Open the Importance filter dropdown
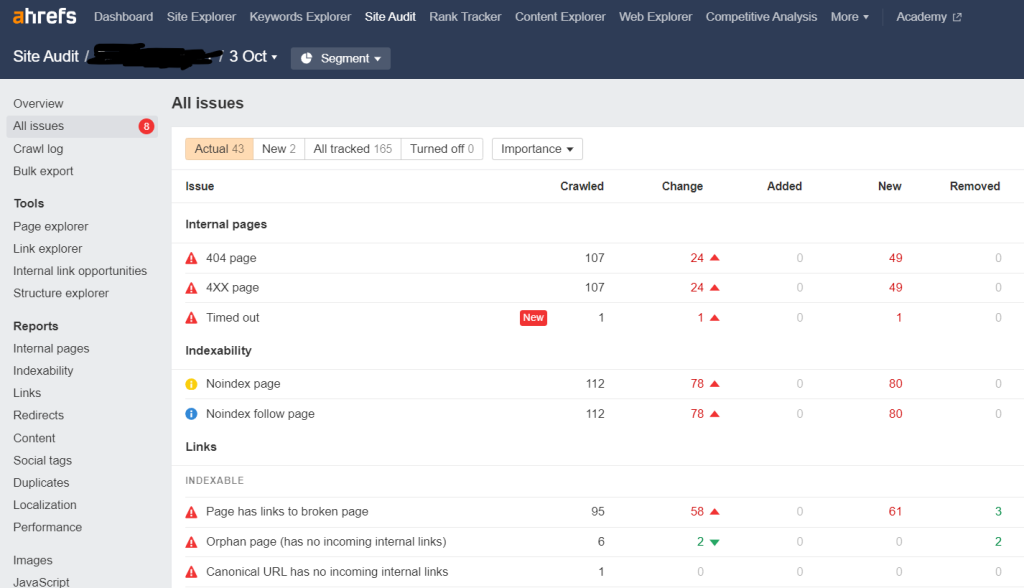Screen dimensions: 1024x588 [x=537, y=149]
